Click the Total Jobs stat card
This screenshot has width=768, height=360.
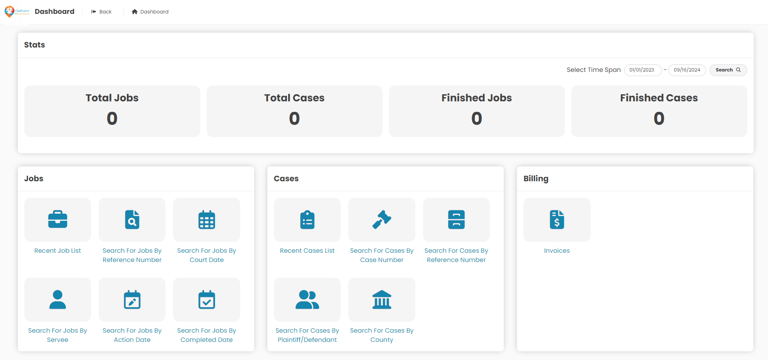pos(112,111)
